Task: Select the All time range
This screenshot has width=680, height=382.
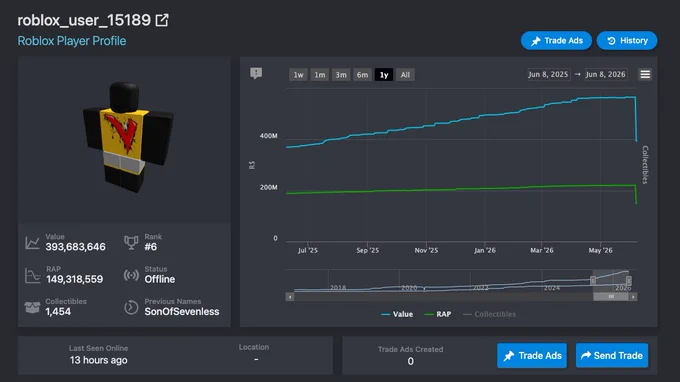Action: [x=405, y=75]
